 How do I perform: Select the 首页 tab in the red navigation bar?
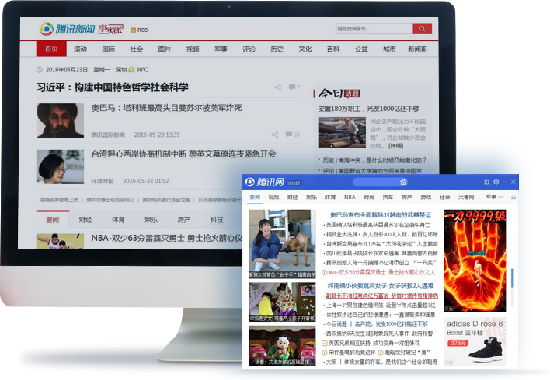coord(52,49)
